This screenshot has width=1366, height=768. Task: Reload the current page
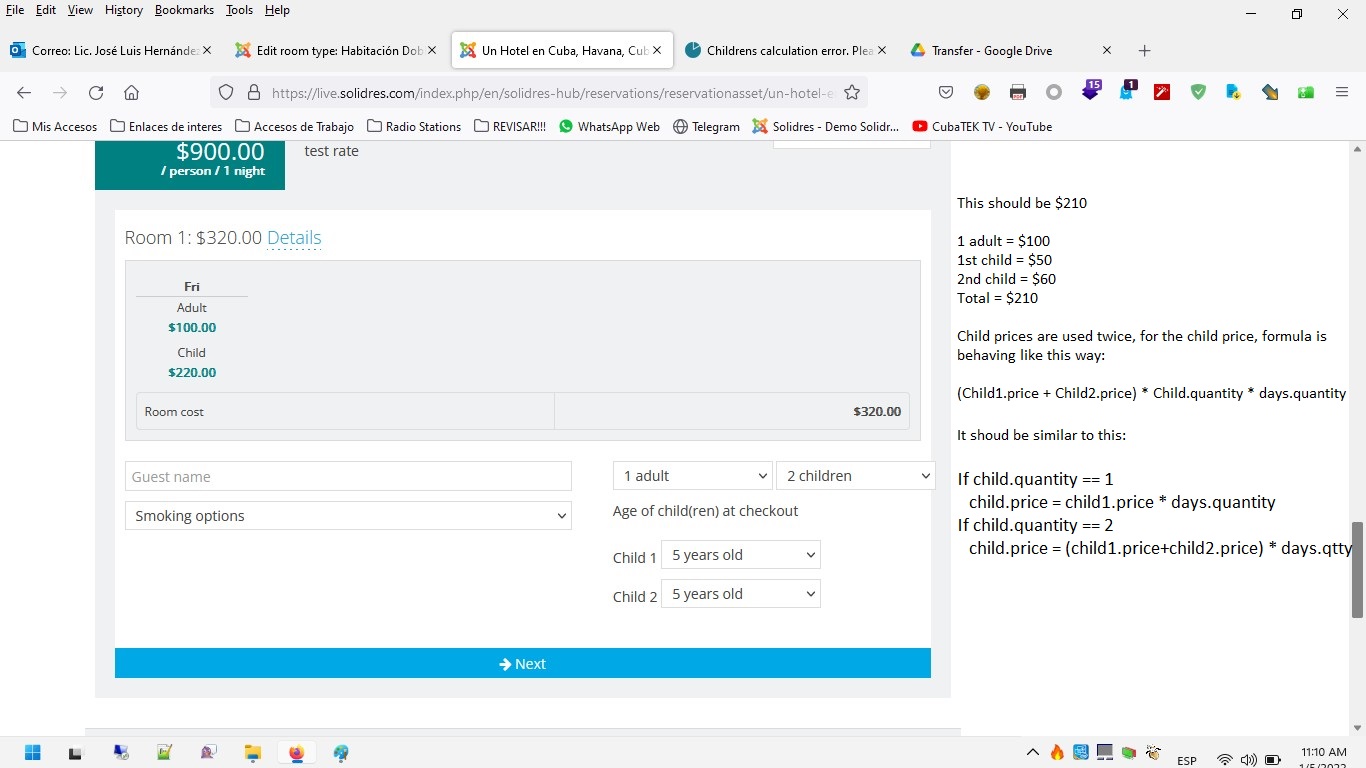point(96,93)
